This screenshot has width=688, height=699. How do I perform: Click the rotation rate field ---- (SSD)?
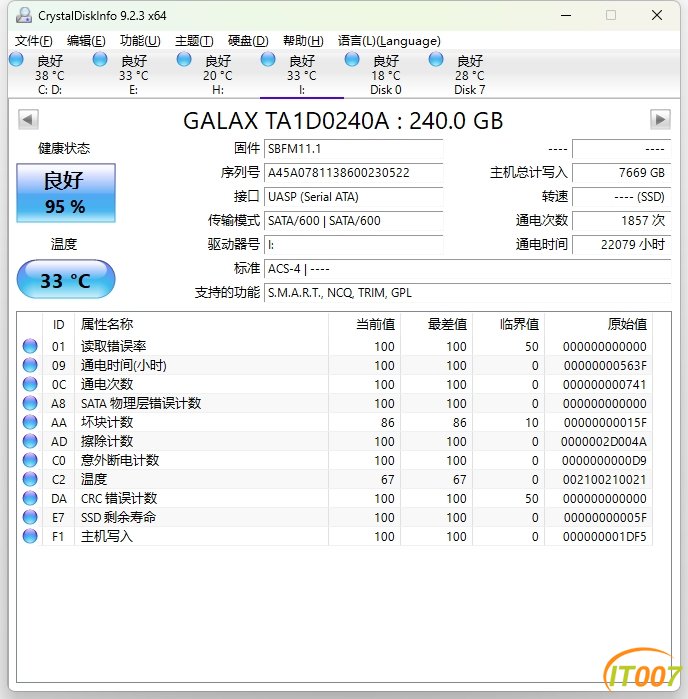(622, 197)
